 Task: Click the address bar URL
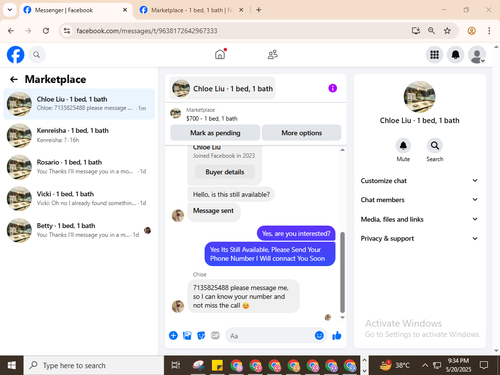coord(147,31)
